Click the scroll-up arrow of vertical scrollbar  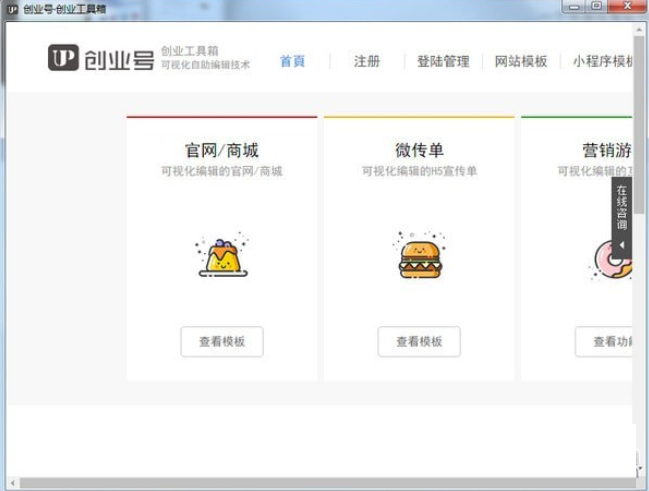pos(639,29)
